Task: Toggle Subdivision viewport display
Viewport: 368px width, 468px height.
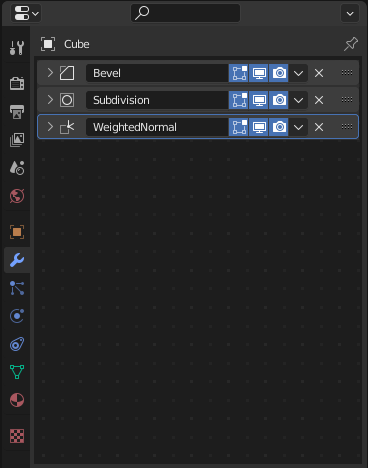Action: pos(259,100)
